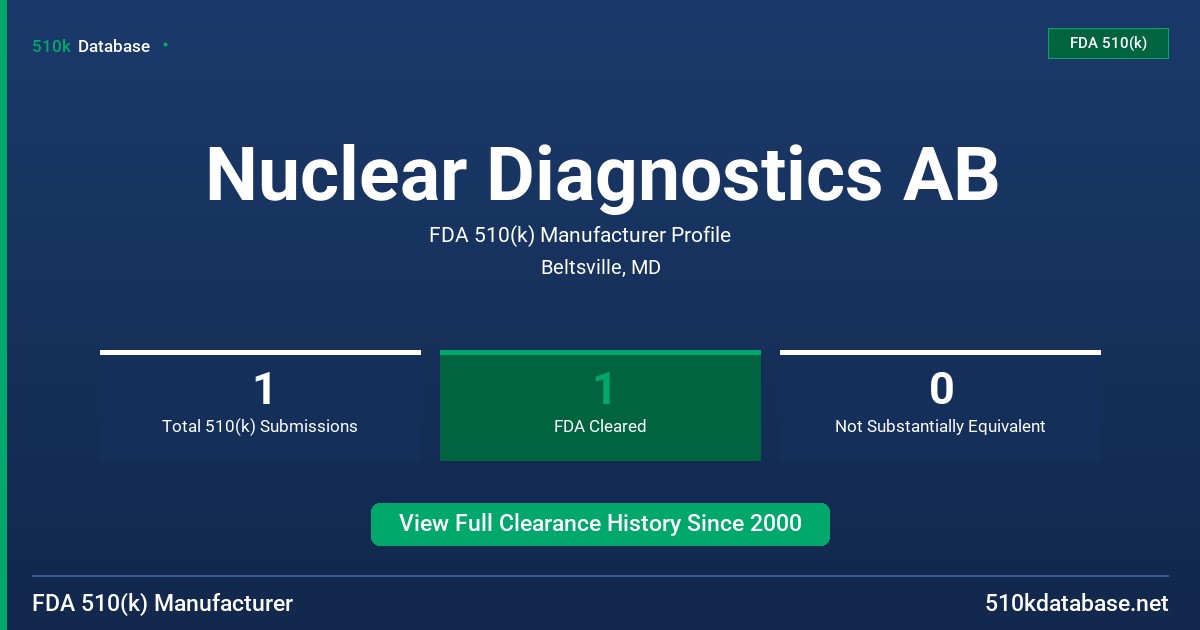Click the small green dot beside Database
The width and height of the screenshot is (1200, 630).
coord(165,45)
